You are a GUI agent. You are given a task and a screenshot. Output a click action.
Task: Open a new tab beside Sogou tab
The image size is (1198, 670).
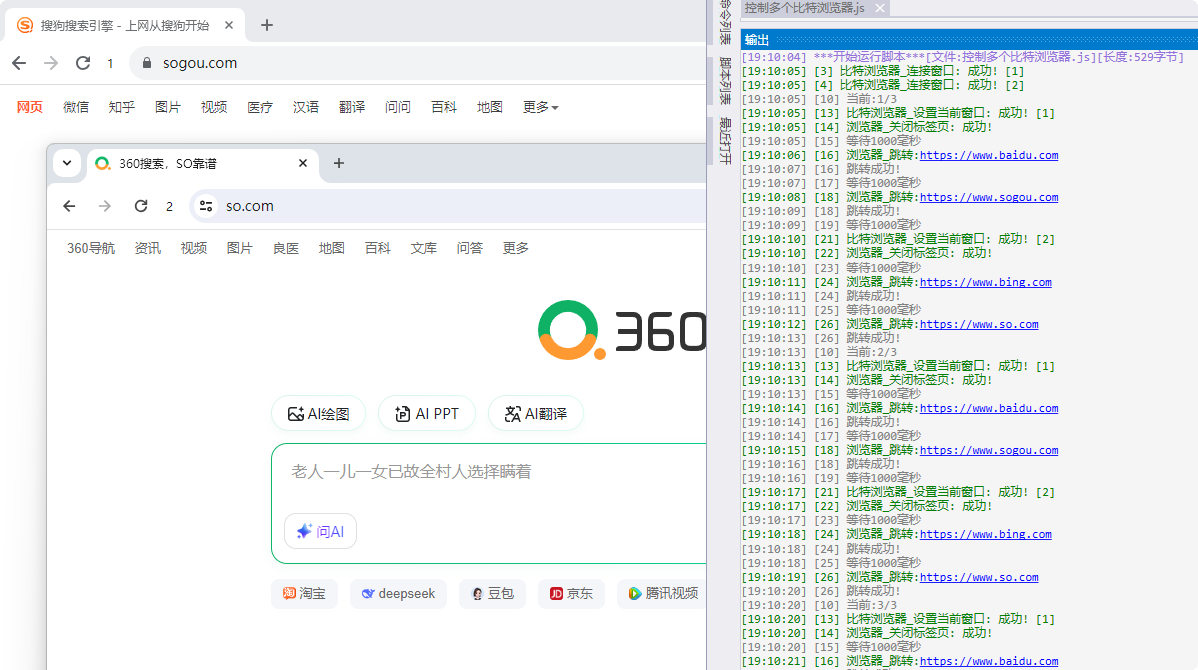(266, 25)
